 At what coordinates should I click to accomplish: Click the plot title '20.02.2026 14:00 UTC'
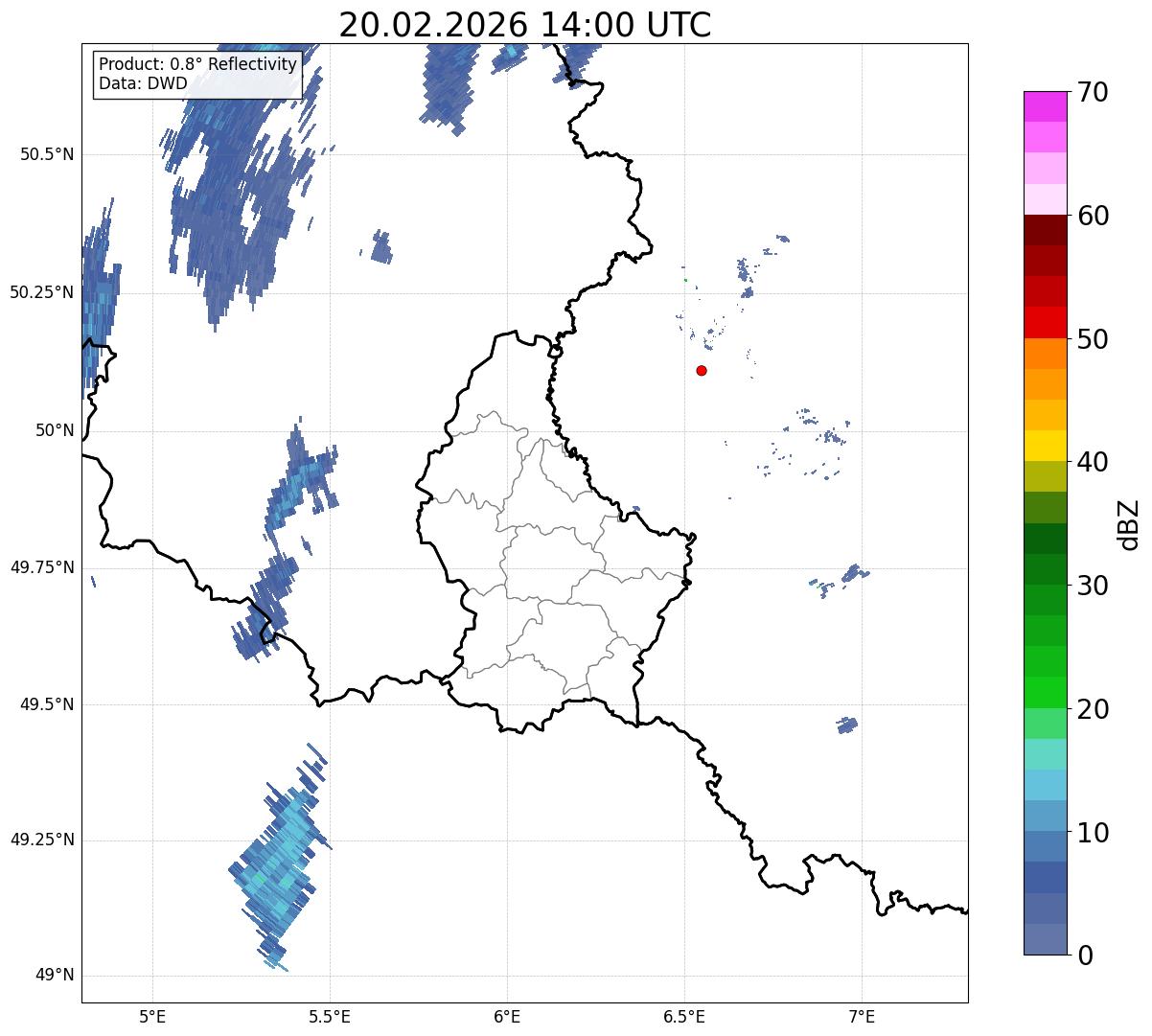click(525, 25)
